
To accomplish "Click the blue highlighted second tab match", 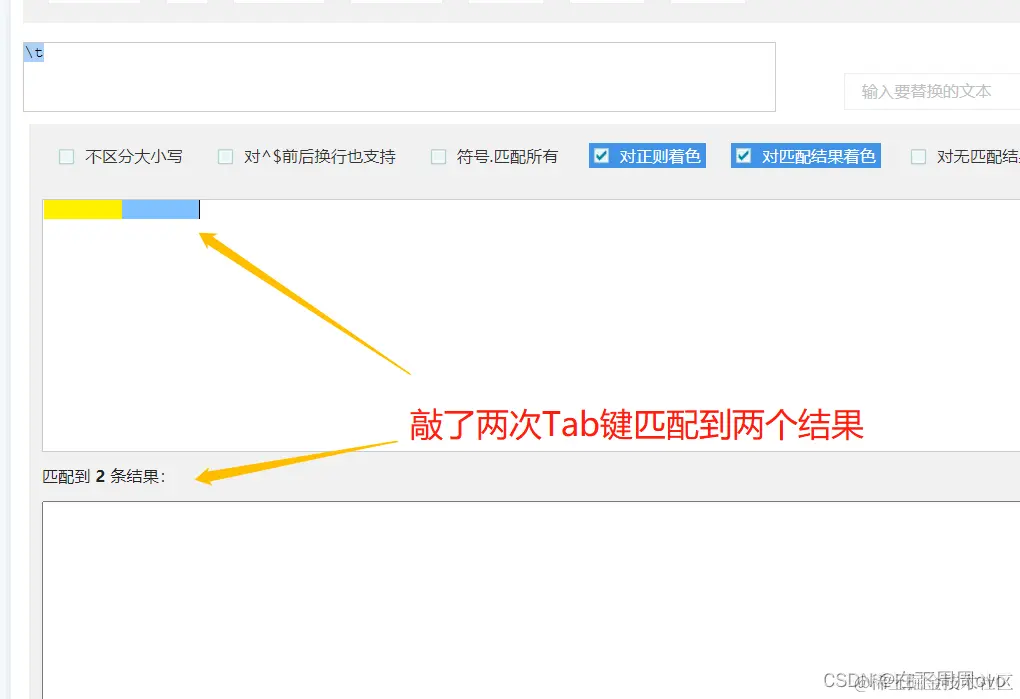I will coord(160,209).
